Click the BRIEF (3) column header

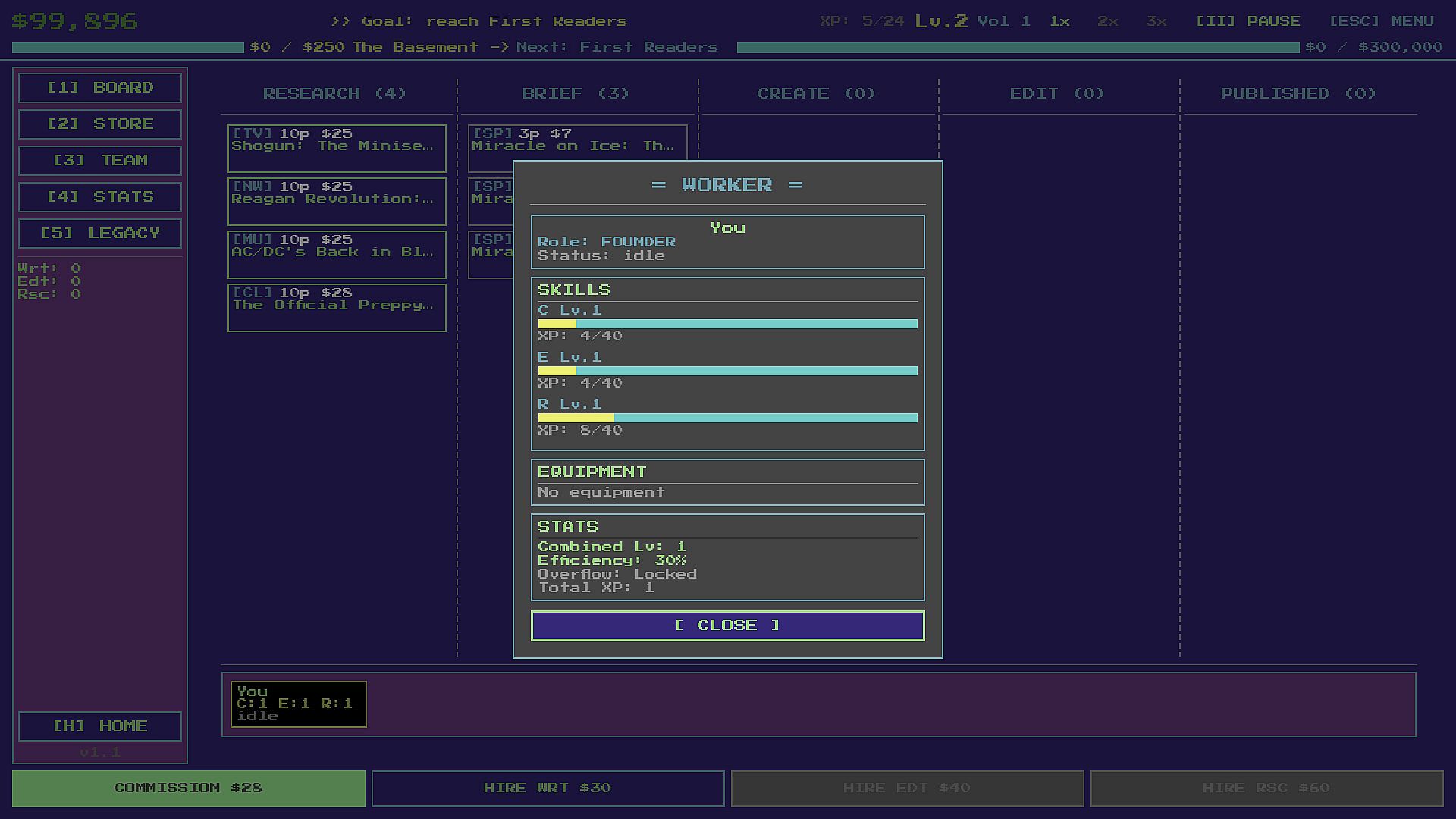[576, 94]
